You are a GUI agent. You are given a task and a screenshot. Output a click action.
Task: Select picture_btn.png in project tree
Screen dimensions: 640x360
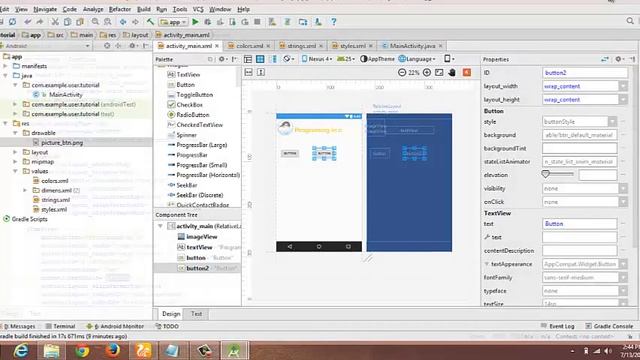(62, 142)
